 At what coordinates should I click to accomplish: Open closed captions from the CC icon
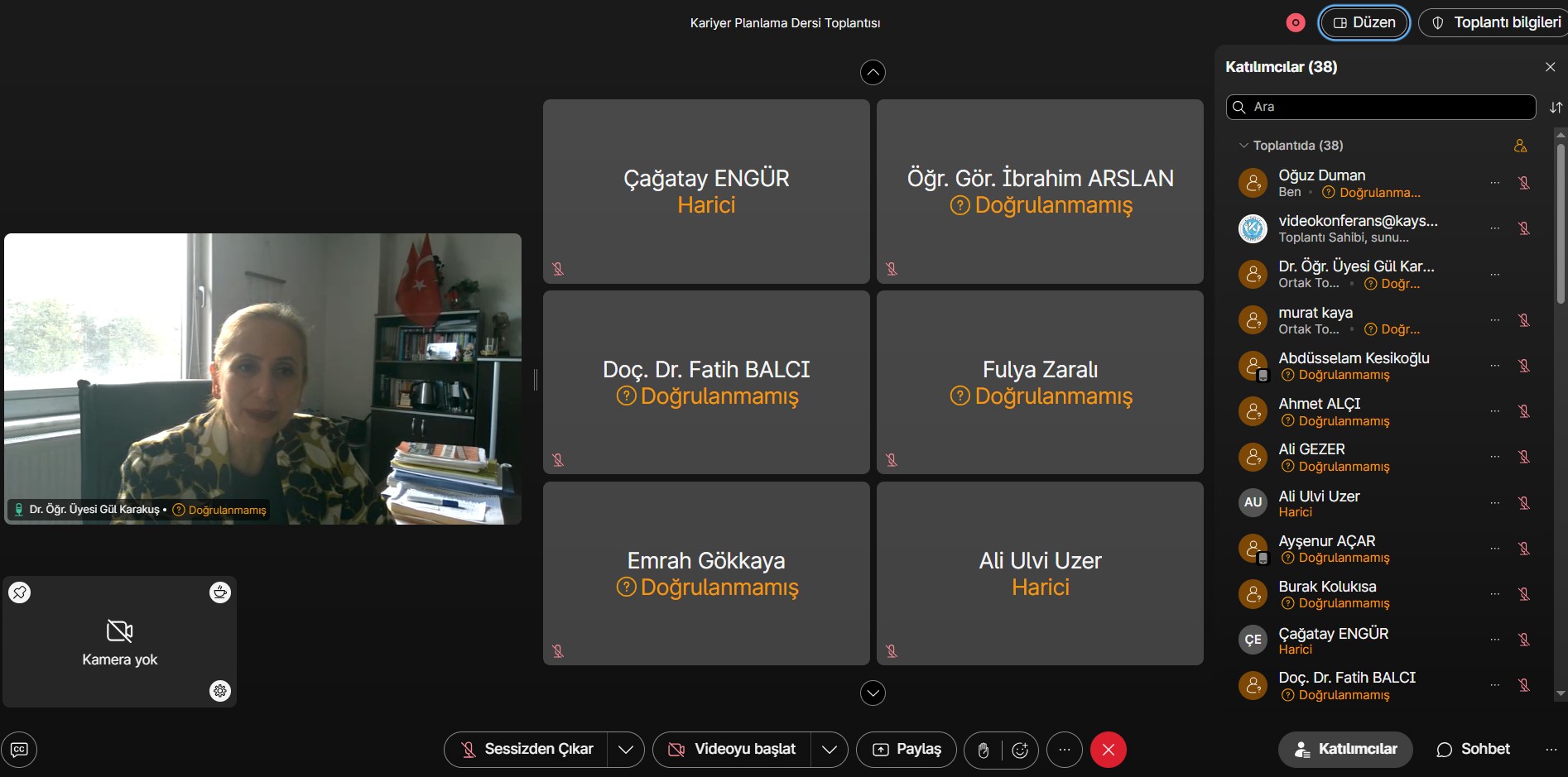(19, 750)
